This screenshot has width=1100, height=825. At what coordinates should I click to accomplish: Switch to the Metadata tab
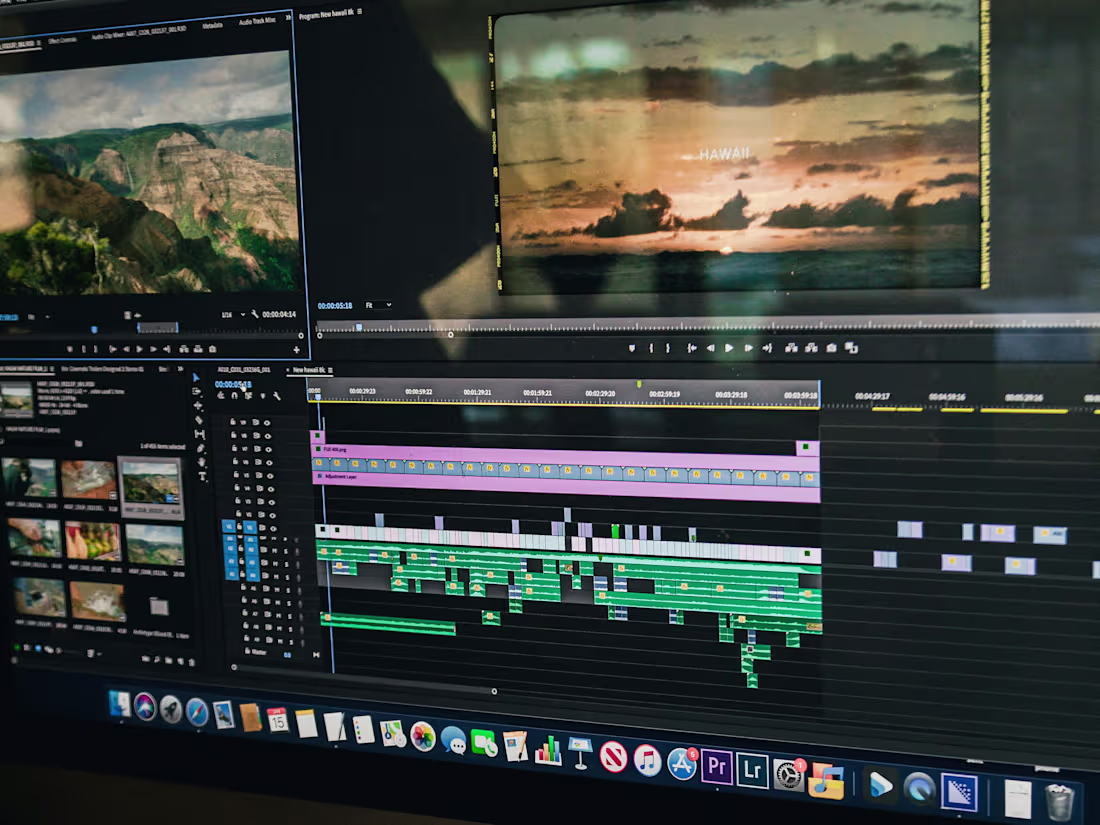pos(212,24)
